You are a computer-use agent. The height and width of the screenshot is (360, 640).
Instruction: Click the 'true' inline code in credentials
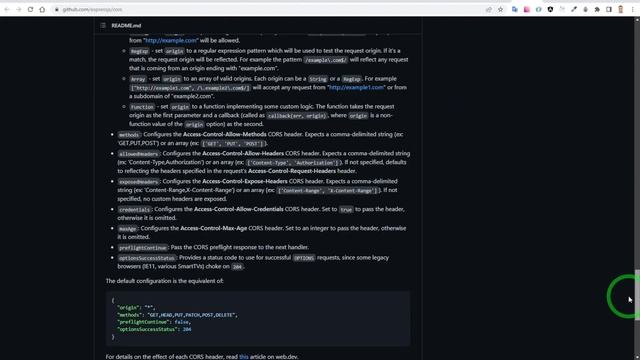pos(346,209)
